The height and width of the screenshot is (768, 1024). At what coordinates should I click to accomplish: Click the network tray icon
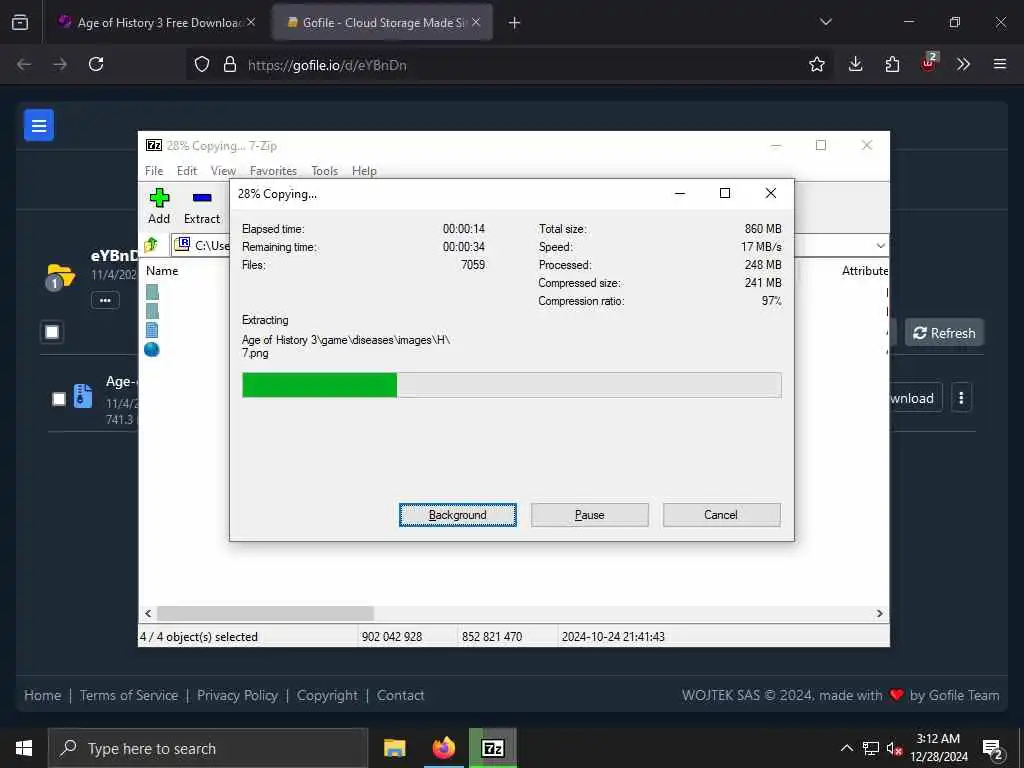tap(871, 748)
